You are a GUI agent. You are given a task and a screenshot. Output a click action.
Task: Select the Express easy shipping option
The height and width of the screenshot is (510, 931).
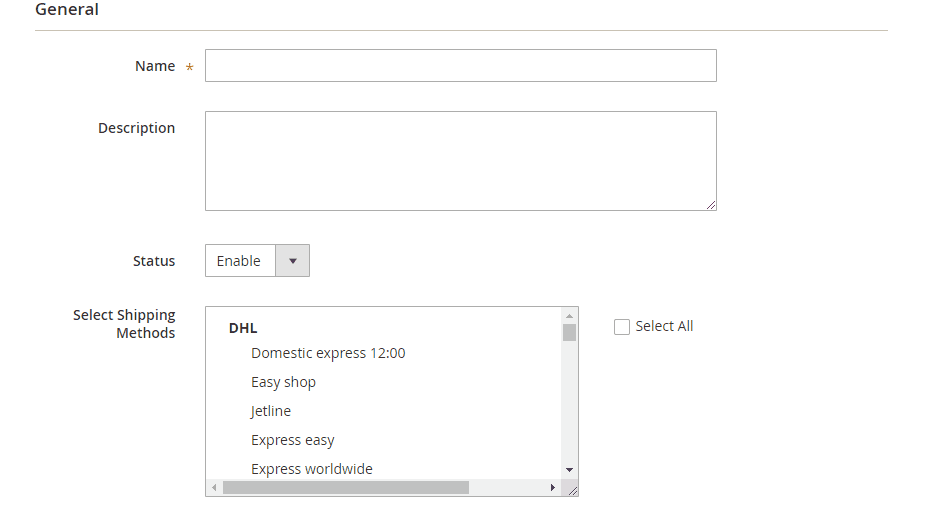[292, 440]
